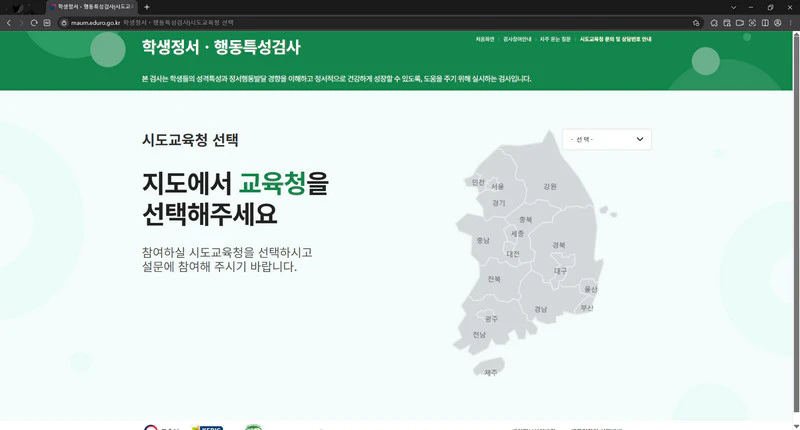Viewport: 800px width, 430px height.
Task: Click the bookmark star icon in address bar
Action: coord(696,22)
